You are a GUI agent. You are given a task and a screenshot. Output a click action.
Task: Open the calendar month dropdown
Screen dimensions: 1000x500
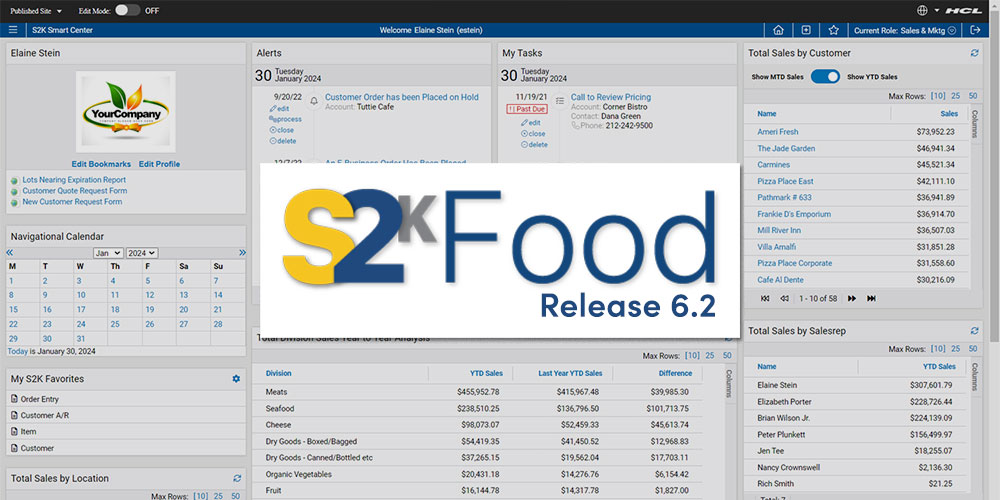click(108, 253)
